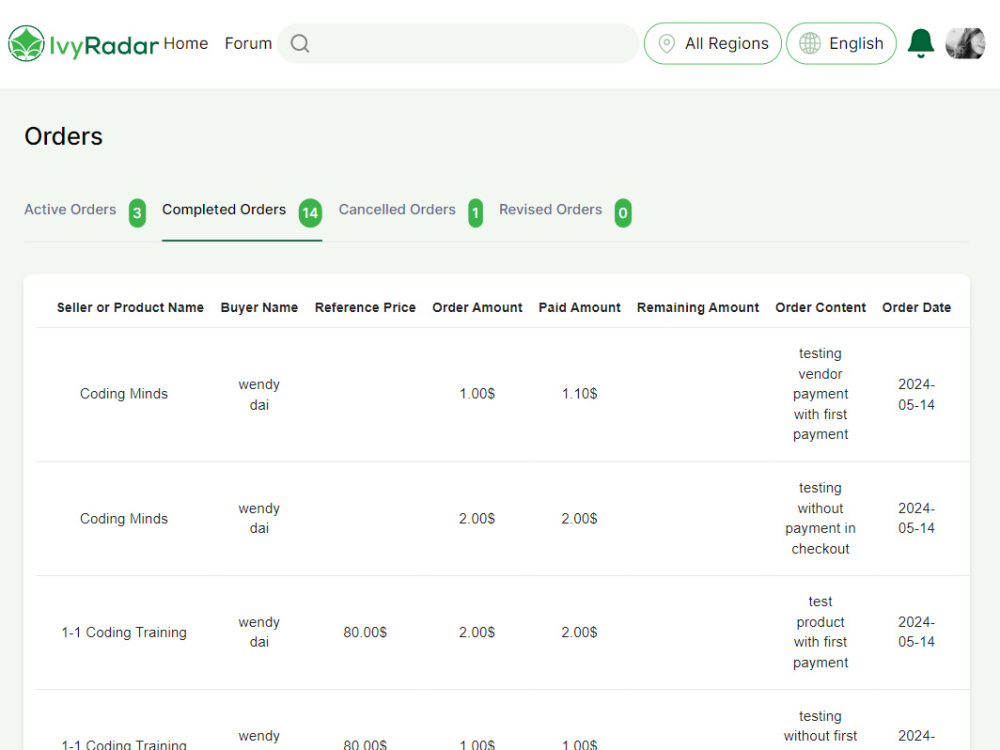Select Coding Minds in the 1.00$ order row

click(x=124, y=394)
